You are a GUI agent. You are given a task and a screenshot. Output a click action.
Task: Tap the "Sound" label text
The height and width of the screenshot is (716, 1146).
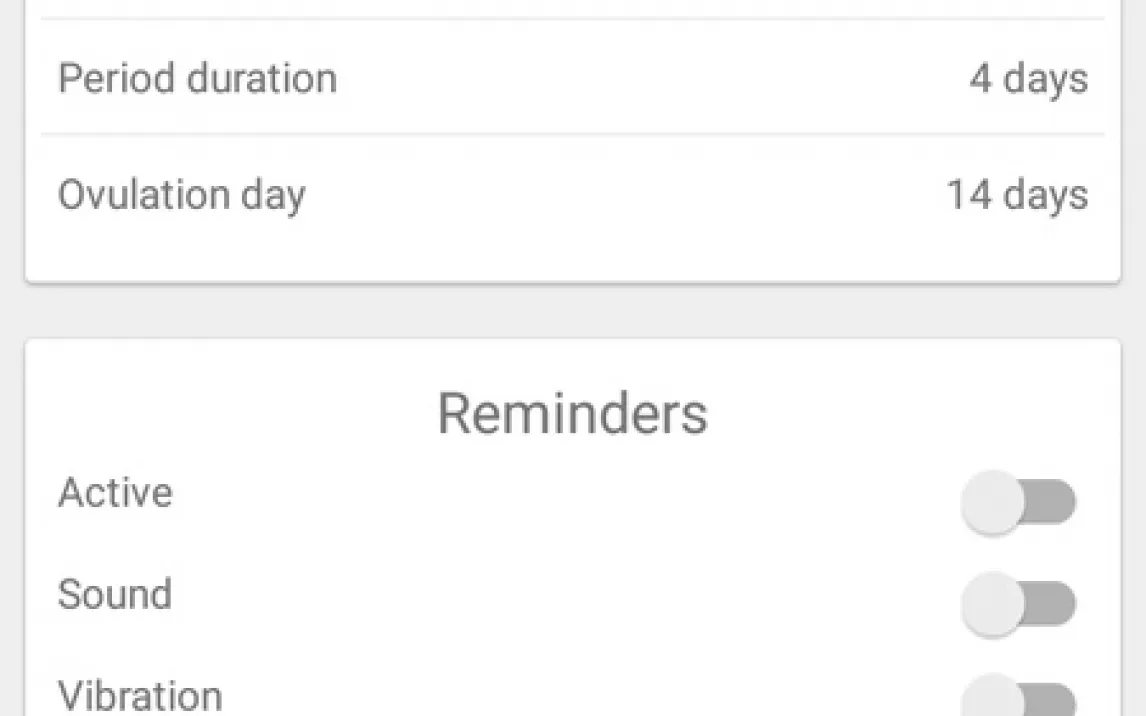coord(115,594)
